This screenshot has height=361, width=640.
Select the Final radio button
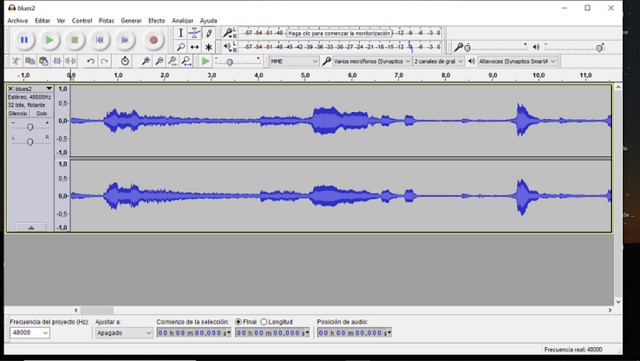[x=238, y=322]
